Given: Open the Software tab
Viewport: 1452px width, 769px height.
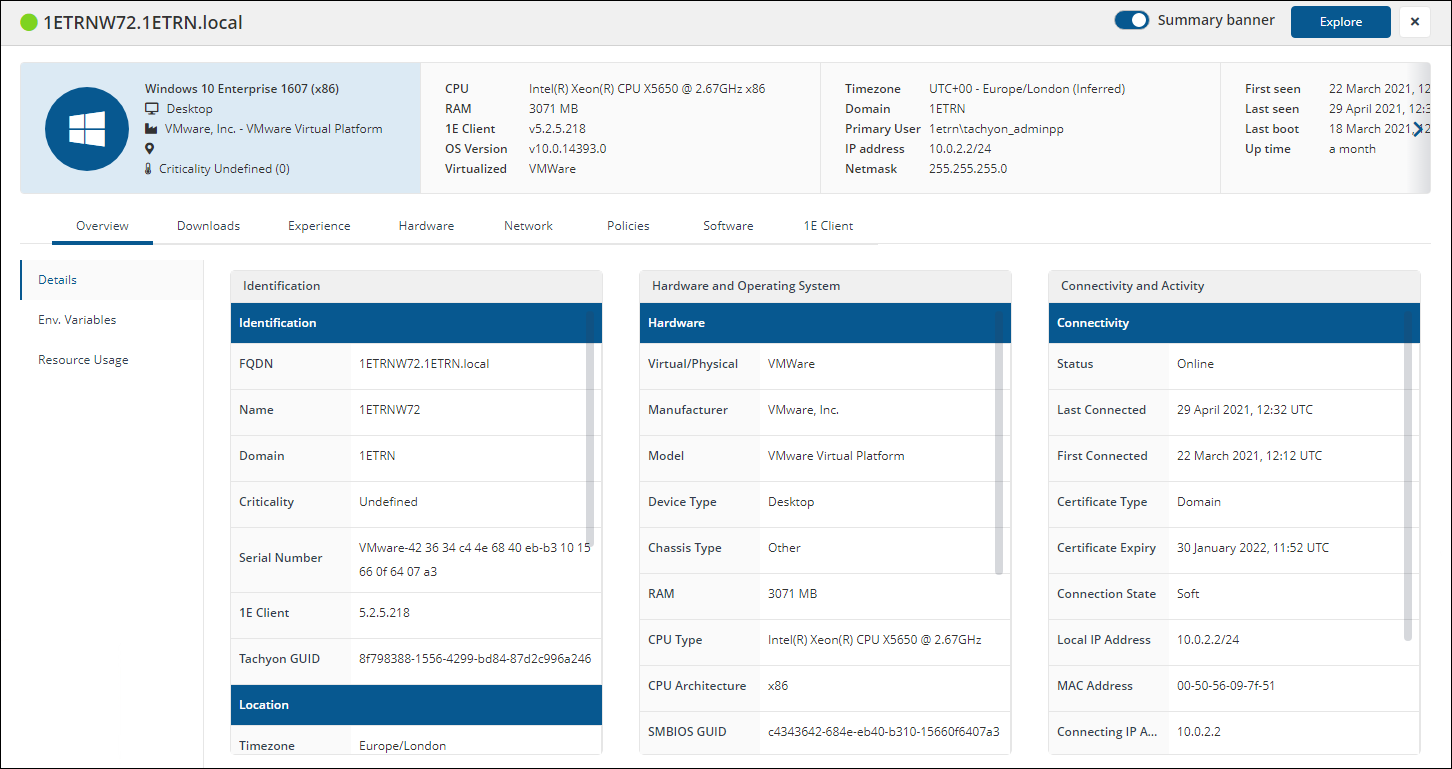Looking at the screenshot, I should (728, 226).
